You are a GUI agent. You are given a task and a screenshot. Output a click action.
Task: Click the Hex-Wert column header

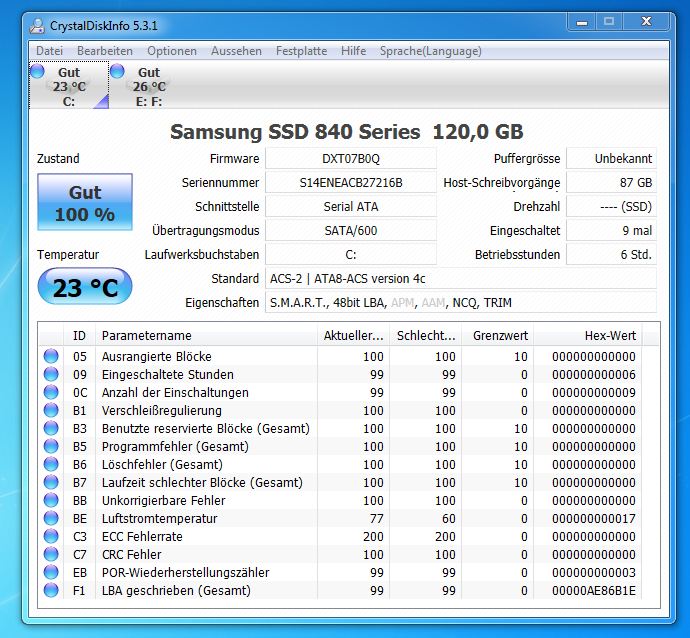coord(587,336)
